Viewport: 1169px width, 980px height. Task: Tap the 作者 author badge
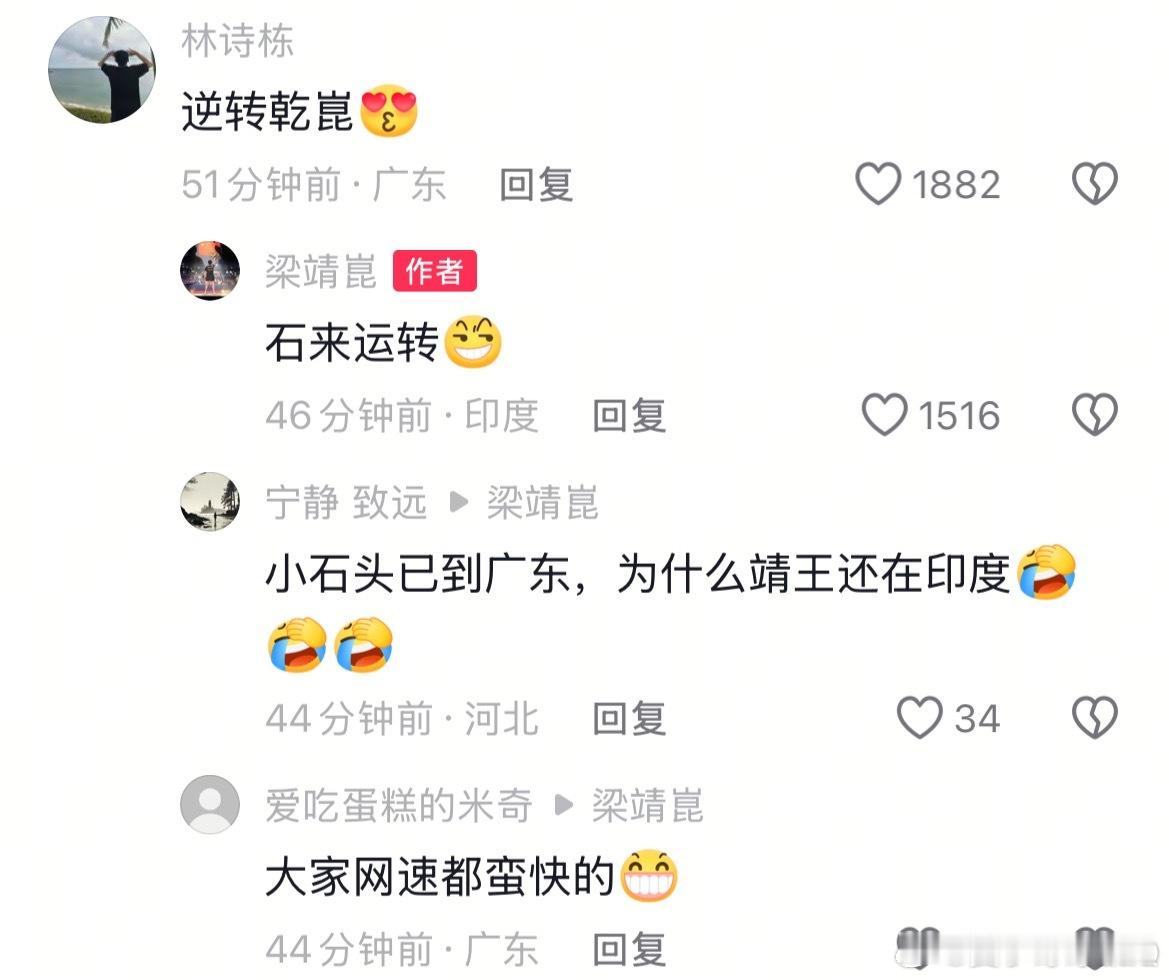point(435,271)
